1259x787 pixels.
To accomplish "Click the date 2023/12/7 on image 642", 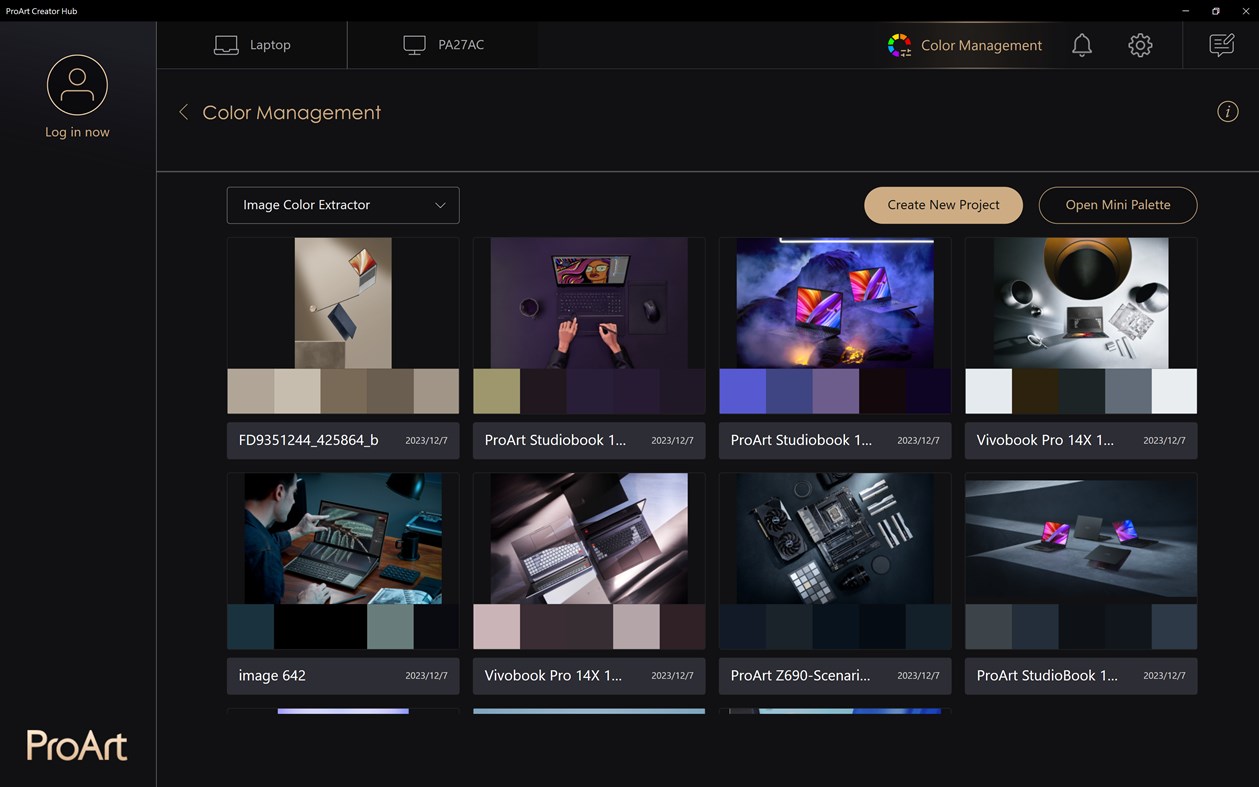I will click(426, 676).
